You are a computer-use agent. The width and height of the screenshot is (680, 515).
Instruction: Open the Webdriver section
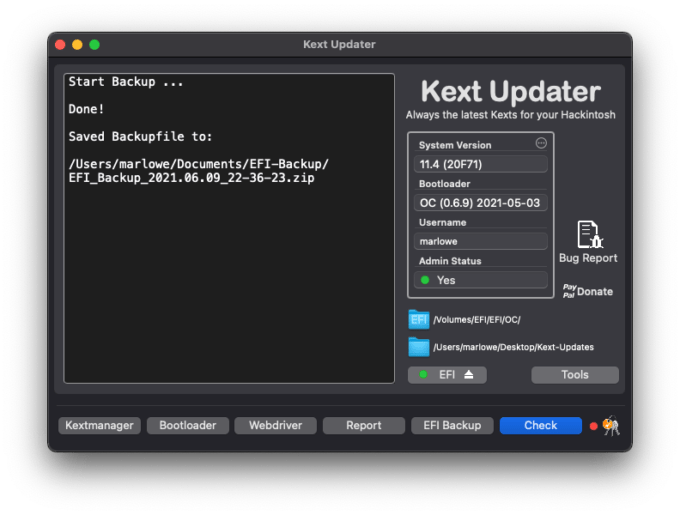[275, 425]
